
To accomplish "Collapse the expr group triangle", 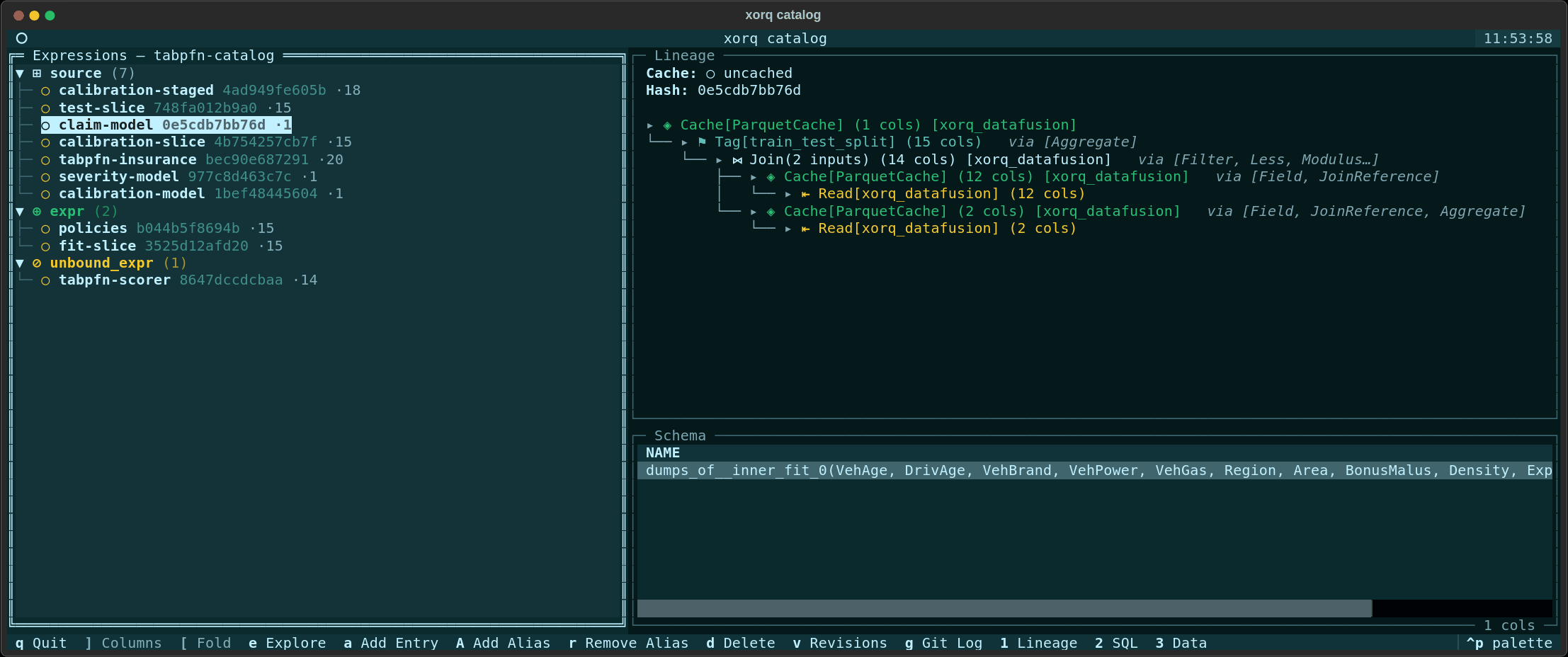I will coord(20,212).
